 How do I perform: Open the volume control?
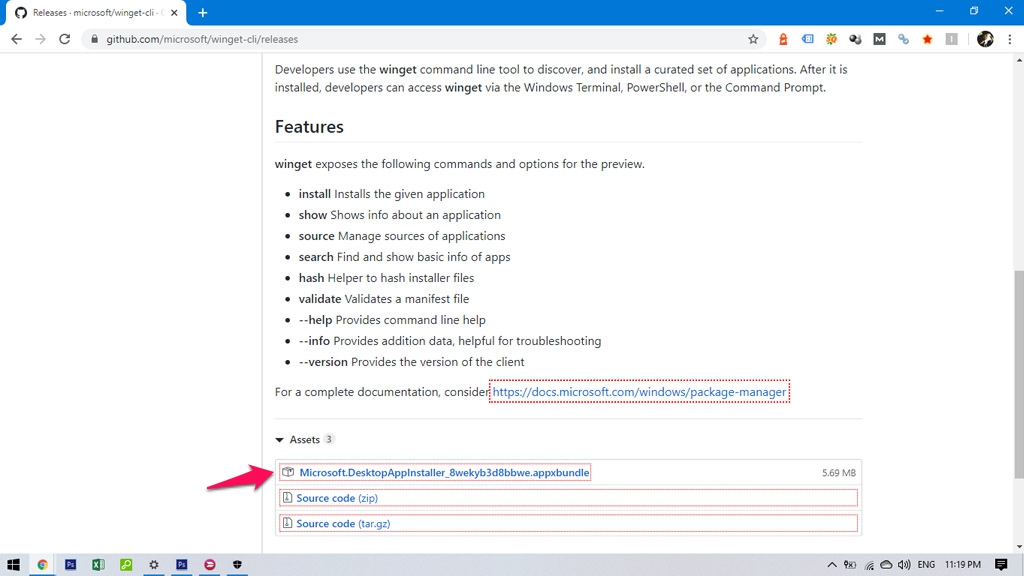point(904,564)
